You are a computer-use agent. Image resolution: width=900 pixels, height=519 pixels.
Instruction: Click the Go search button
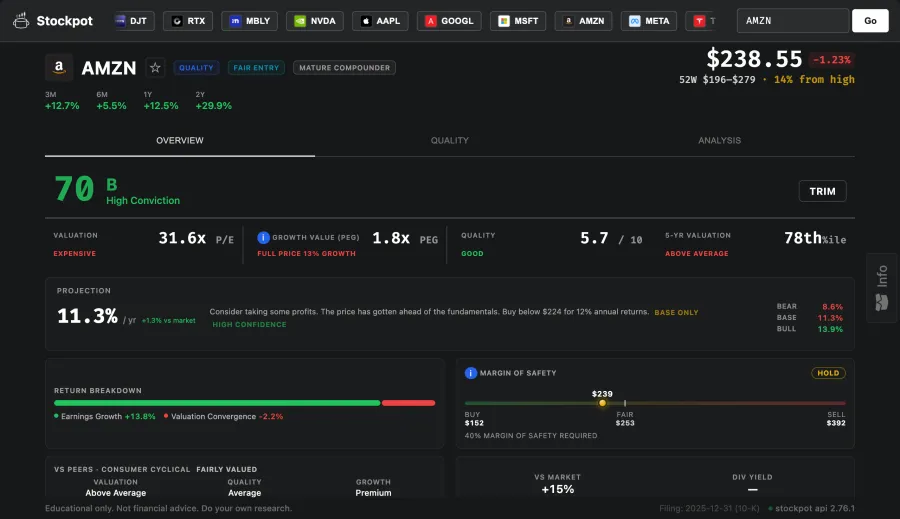(x=870, y=21)
